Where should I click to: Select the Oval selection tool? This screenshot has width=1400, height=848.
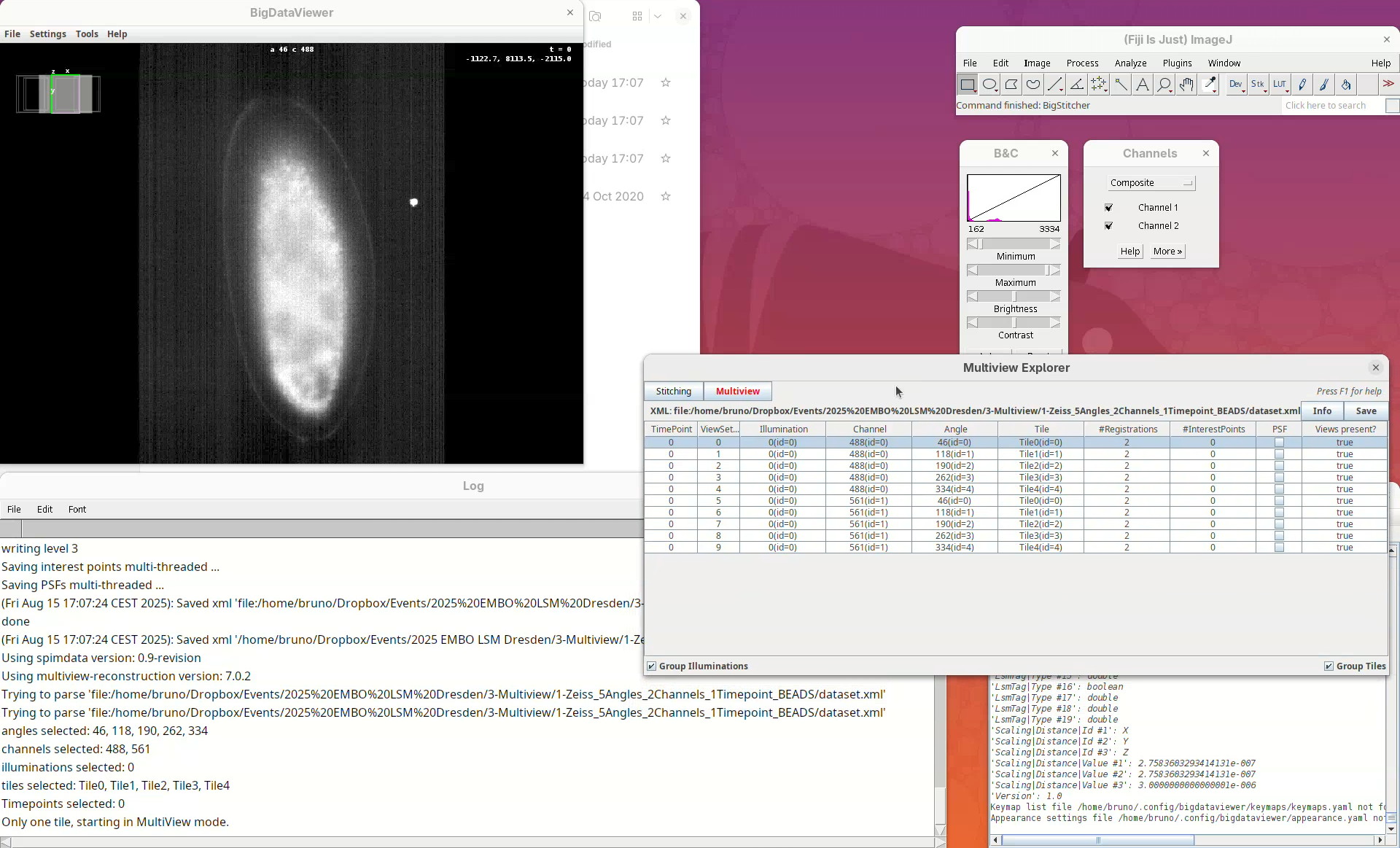click(x=989, y=85)
